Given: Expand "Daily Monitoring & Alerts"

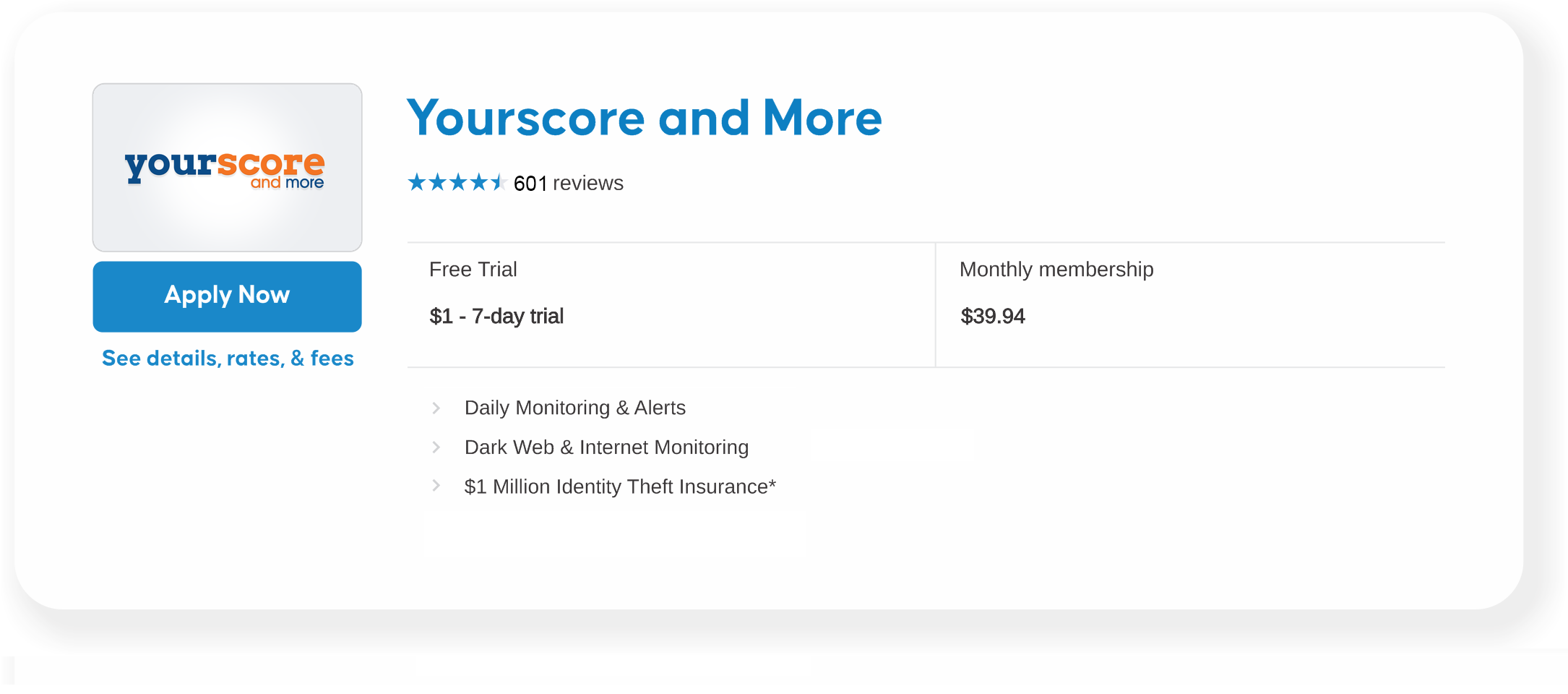Looking at the screenshot, I should pyautogui.click(x=574, y=407).
